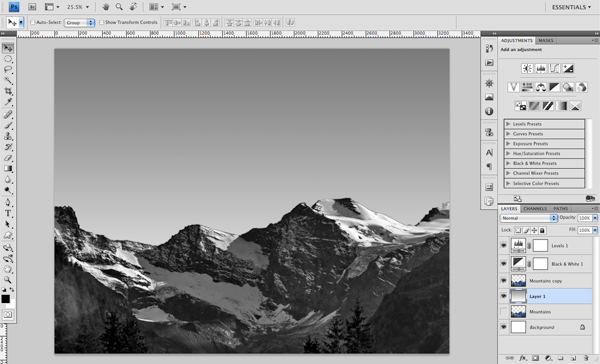Add a Levels adjustment from Adjustments panel

click(541, 69)
